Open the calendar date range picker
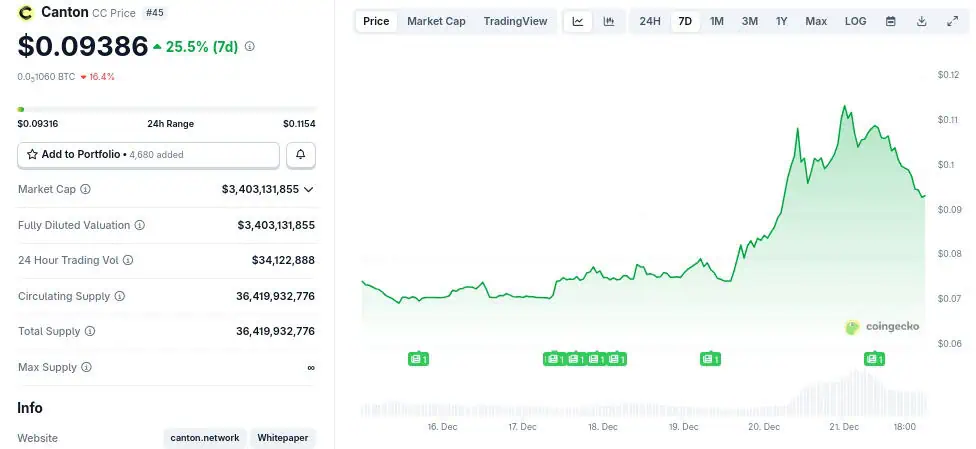976x449 pixels. [x=890, y=21]
